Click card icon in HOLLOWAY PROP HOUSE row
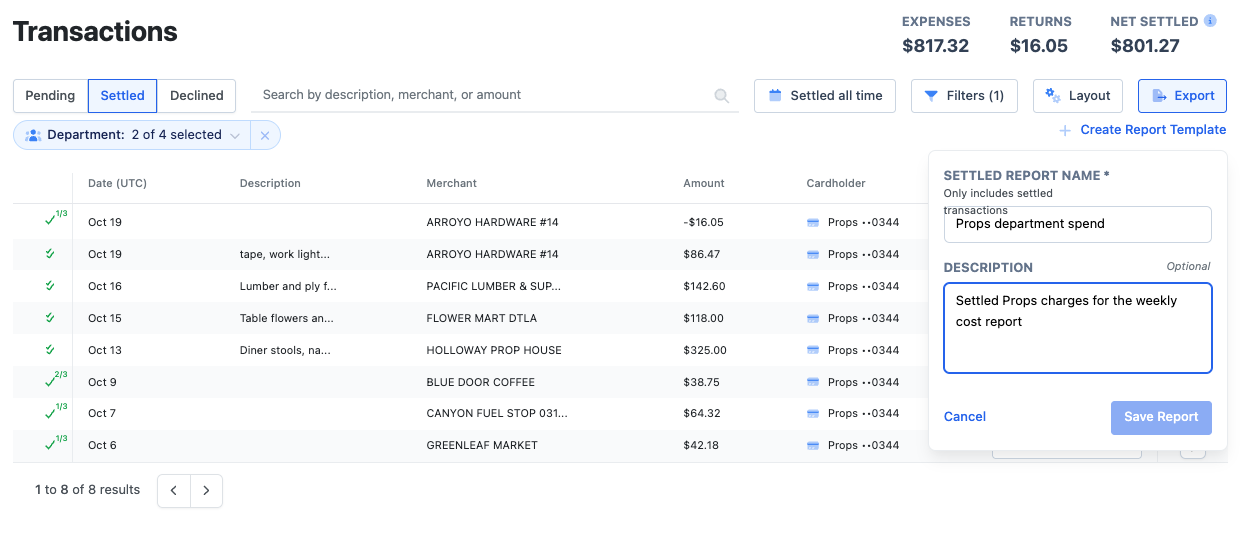This screenshot has height=560, width=1240. 813,350
